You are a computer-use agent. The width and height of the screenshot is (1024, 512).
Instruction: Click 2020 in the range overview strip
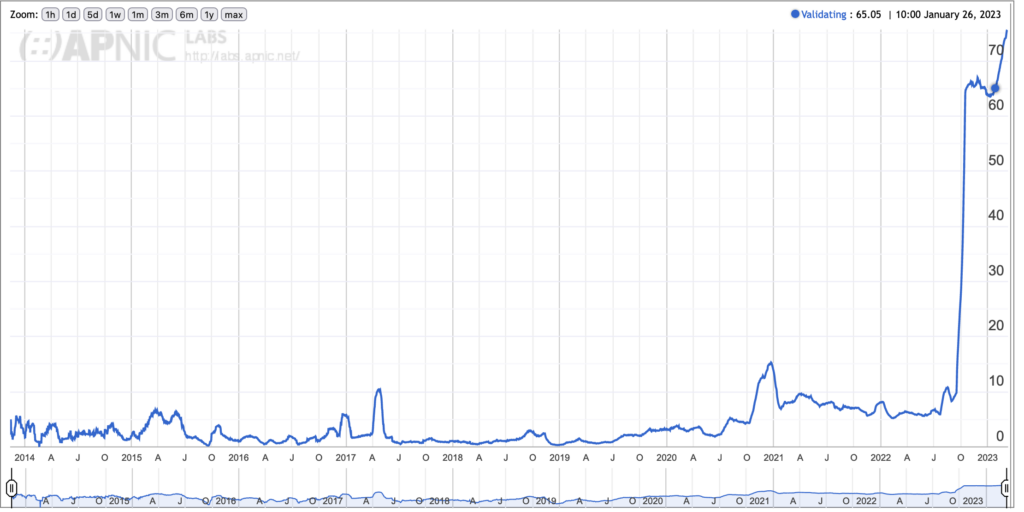pyautogui.click(x=652, y=500)
